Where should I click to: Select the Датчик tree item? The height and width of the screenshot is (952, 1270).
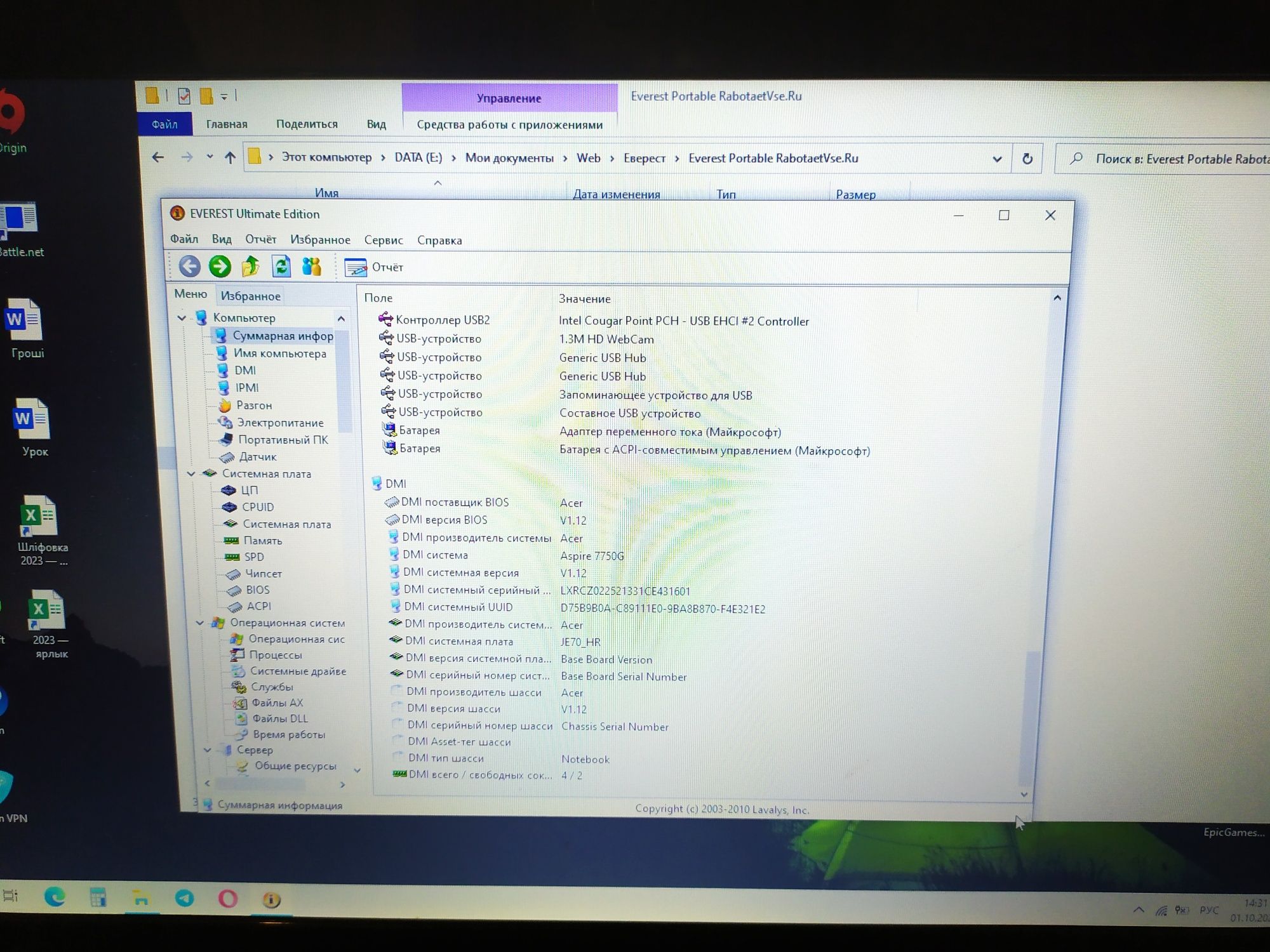248,456
